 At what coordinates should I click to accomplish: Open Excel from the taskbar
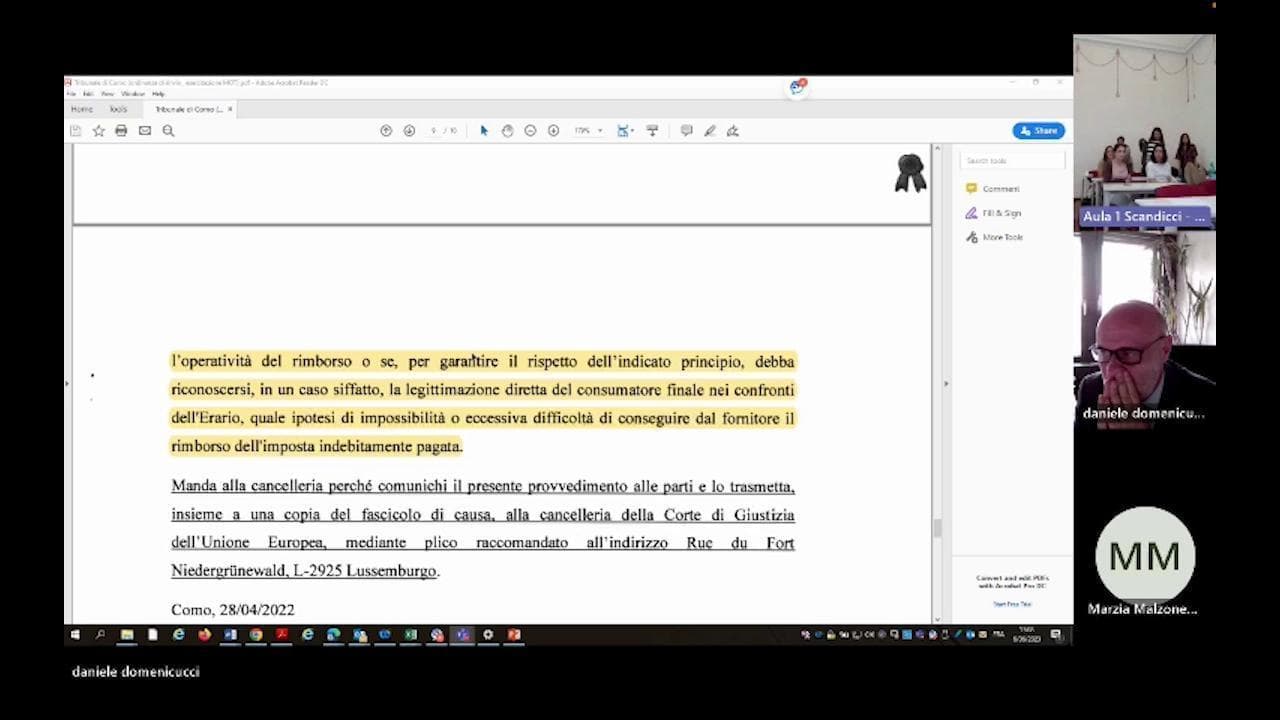(410, 634)
